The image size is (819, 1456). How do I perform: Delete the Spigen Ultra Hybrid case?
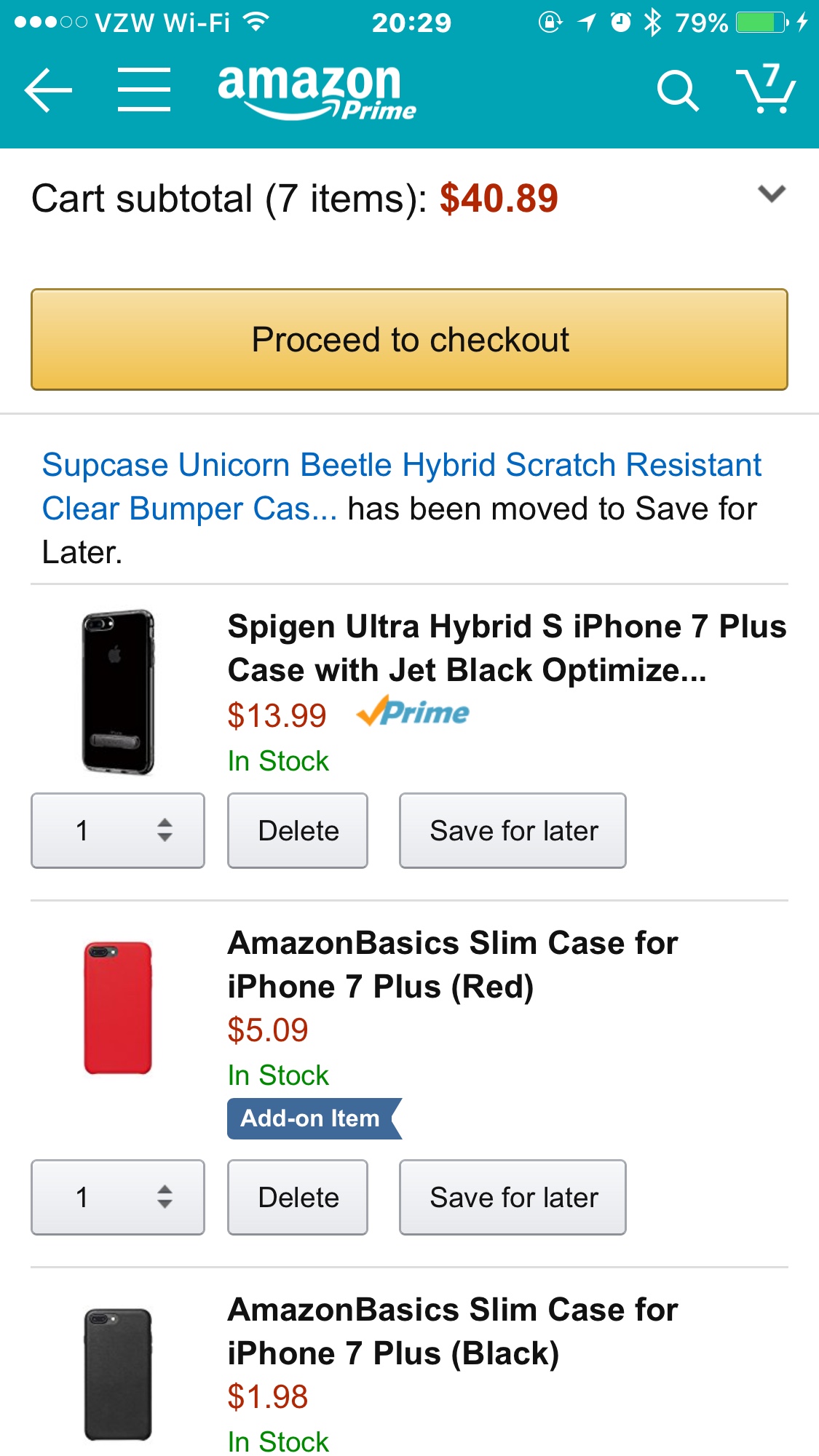point(298,830)
